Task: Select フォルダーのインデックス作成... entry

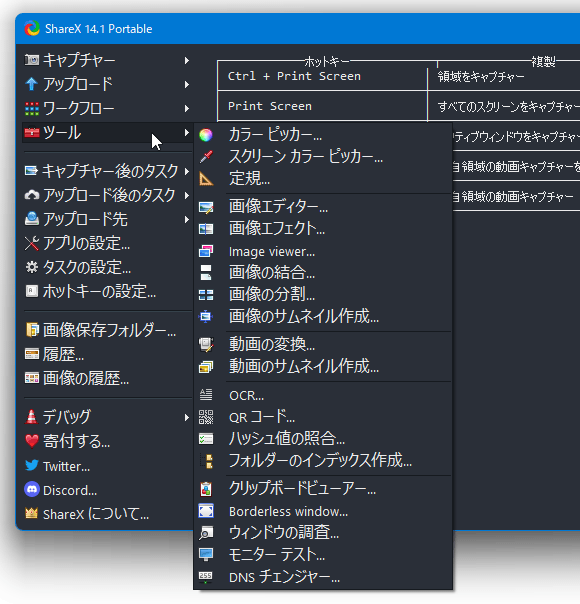Action: [x=323, y=461]
